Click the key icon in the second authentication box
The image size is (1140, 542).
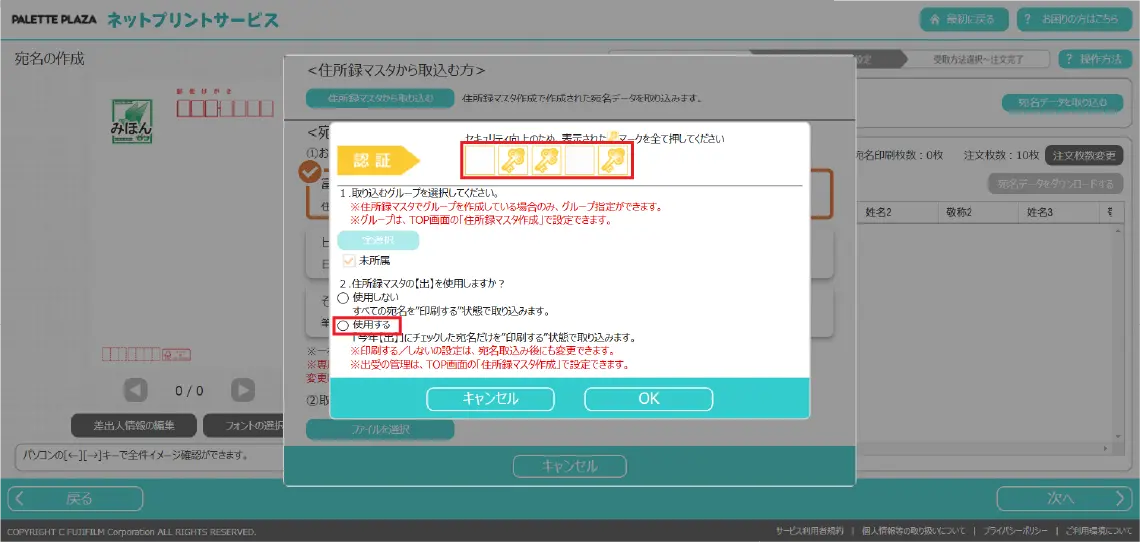pyautogui.click(x=513, y=160)
